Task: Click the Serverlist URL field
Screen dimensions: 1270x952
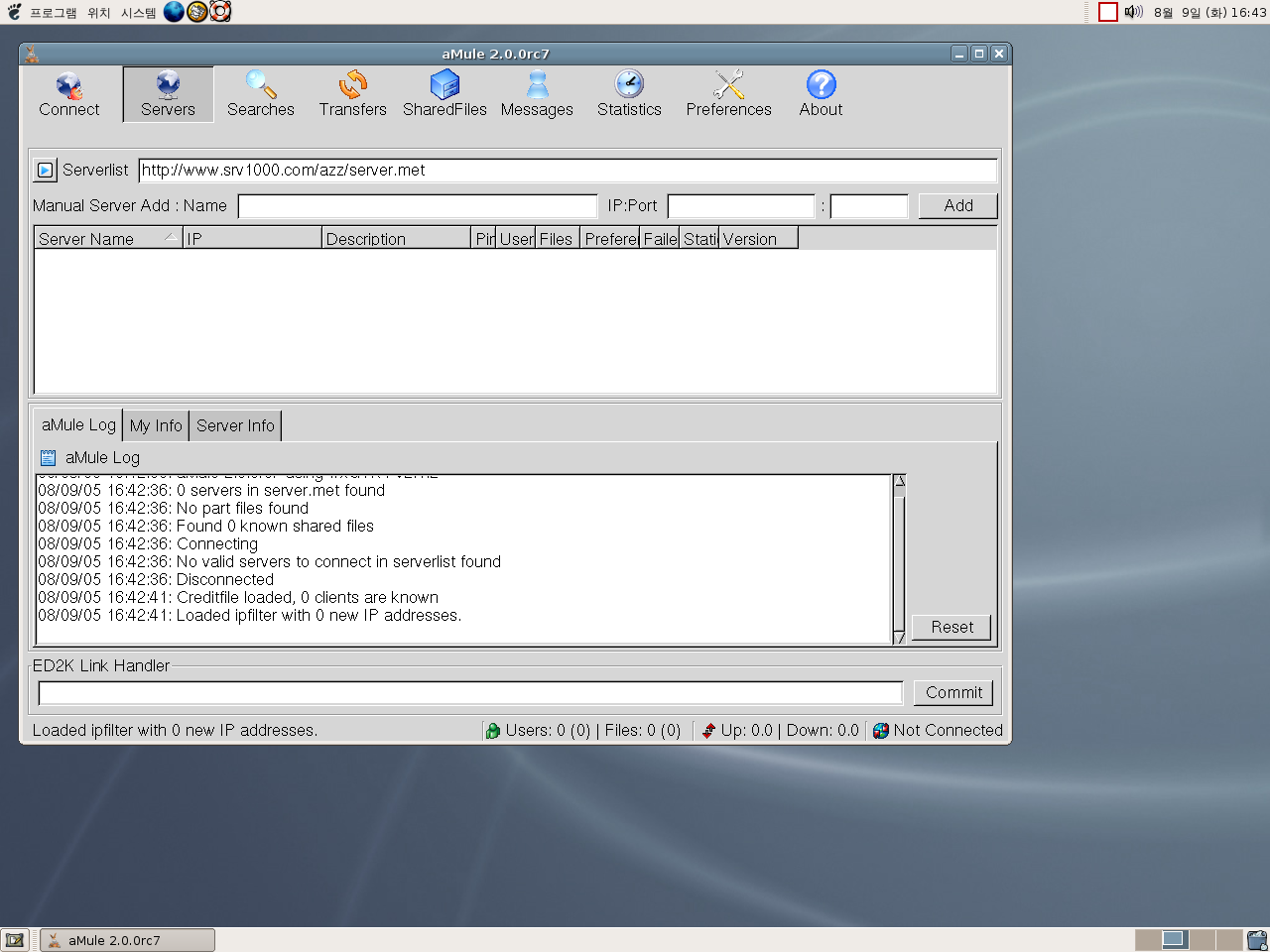Action: pos(568,171)
